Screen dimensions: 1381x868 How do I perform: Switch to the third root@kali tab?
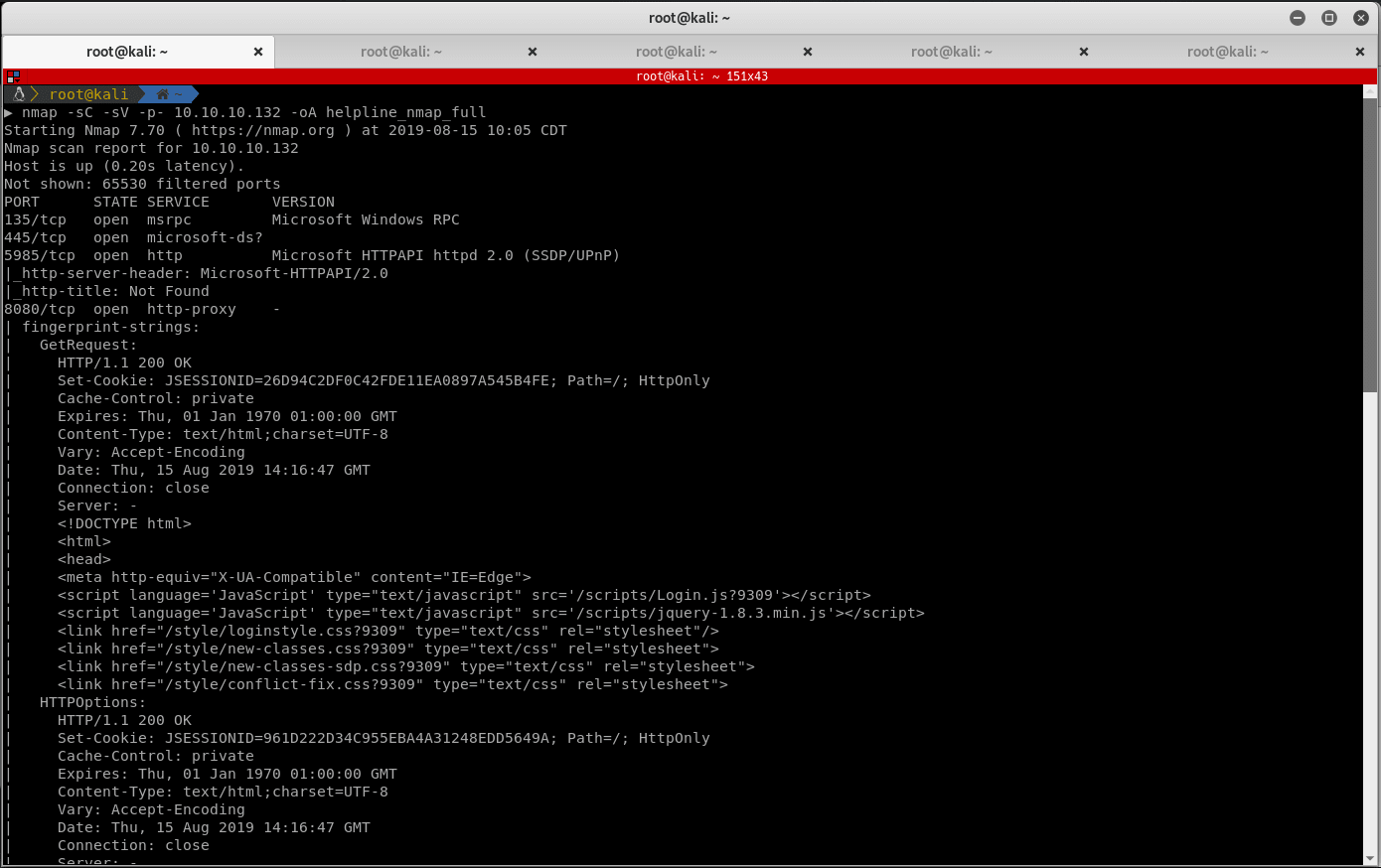pos(677,52)
